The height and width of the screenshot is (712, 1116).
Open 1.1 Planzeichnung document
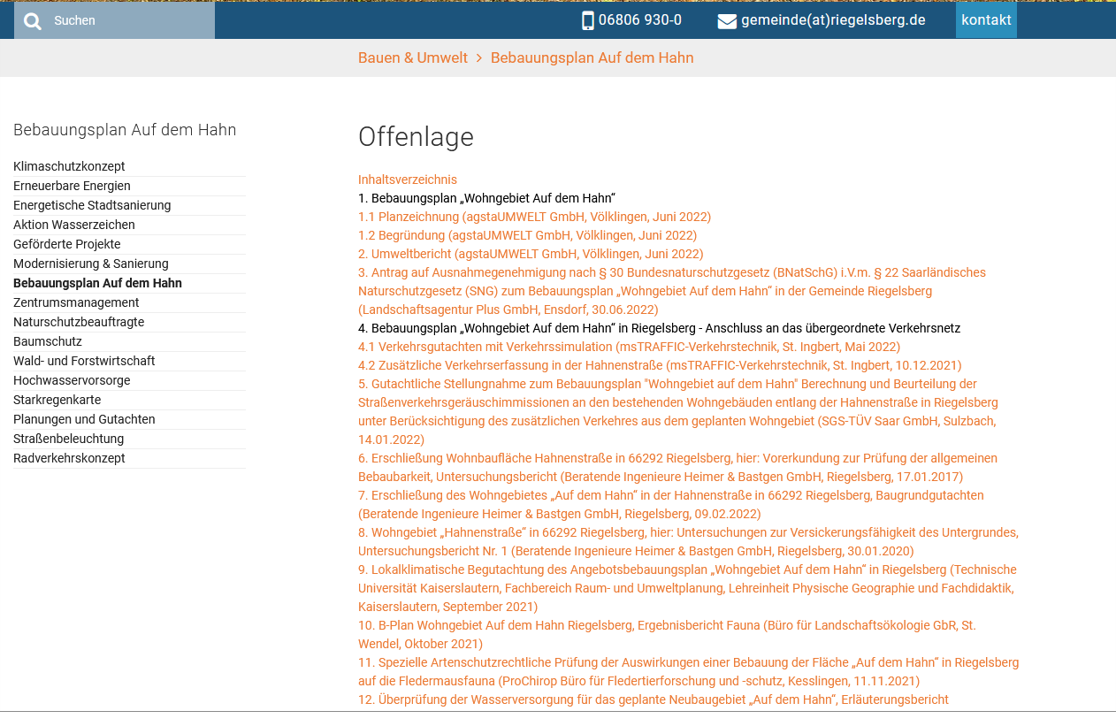click(x=534, y=217)
